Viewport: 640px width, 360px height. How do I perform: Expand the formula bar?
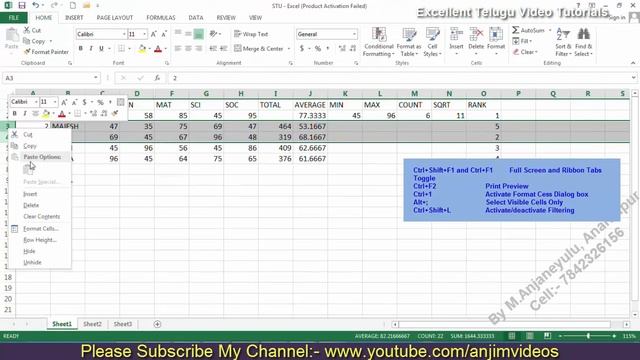coord(633,78)
